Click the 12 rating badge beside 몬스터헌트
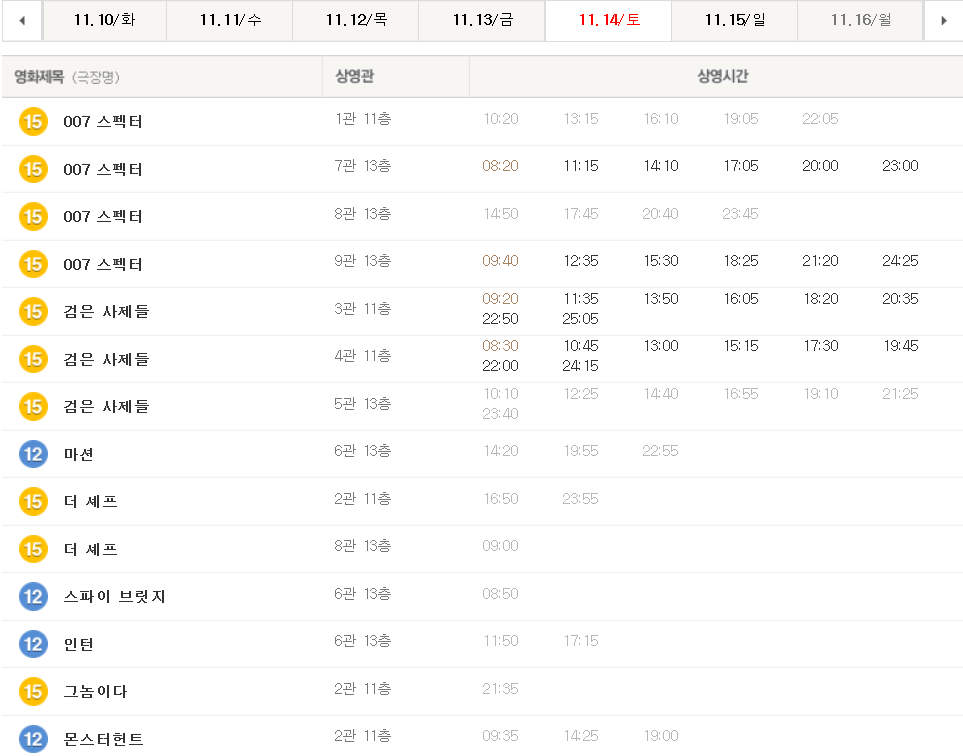Image resolution: width=963 pixels, height=756 pixels. [x=33, y=739]
